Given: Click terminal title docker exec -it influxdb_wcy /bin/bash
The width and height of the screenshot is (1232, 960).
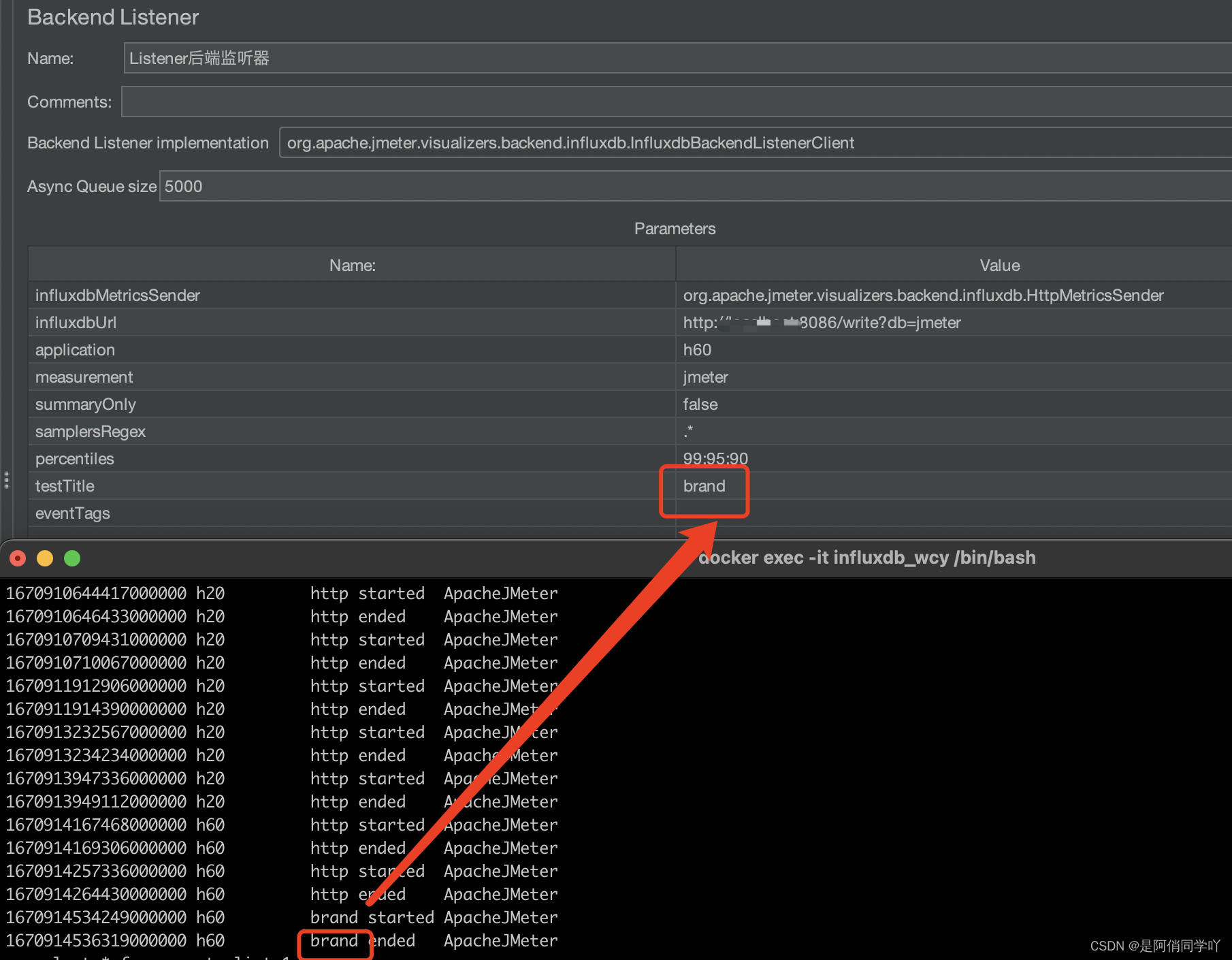Looking at the screenshot, I should point(866,558).
